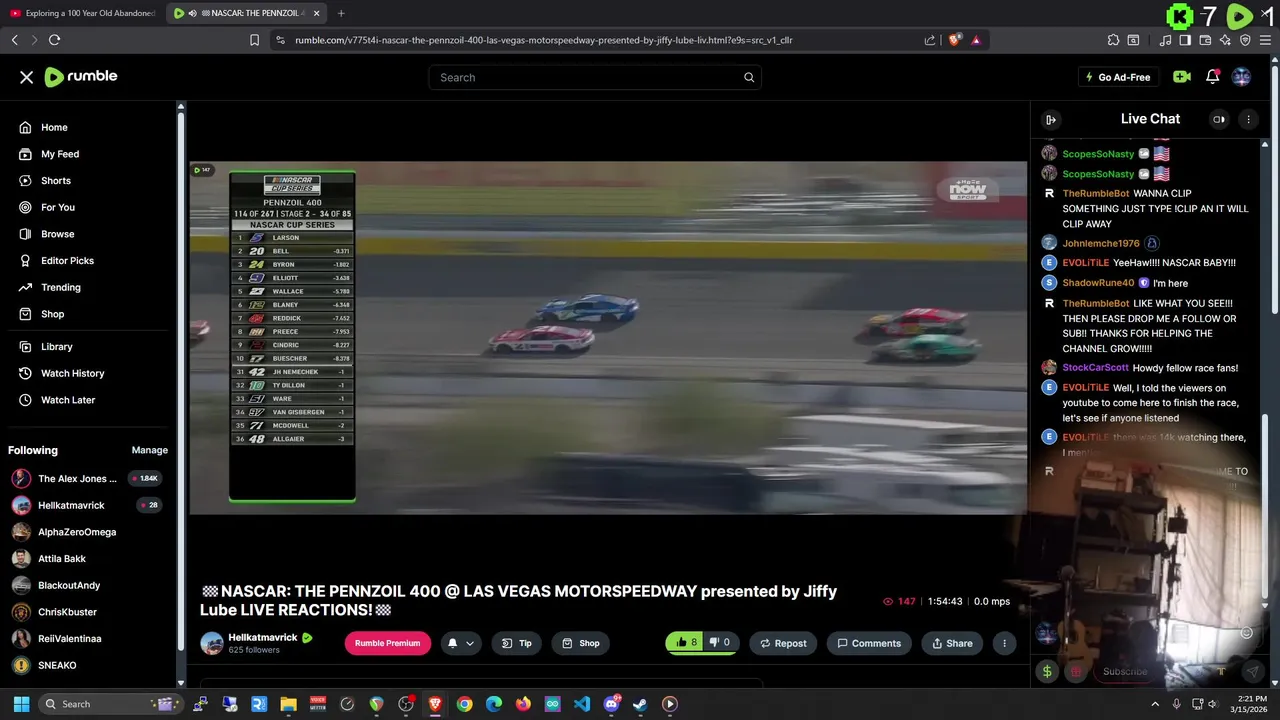Image resolution: width=1280 pixels, height=720 pixels.
Task: Click the Repost button
Action: [x=783, y=643]
